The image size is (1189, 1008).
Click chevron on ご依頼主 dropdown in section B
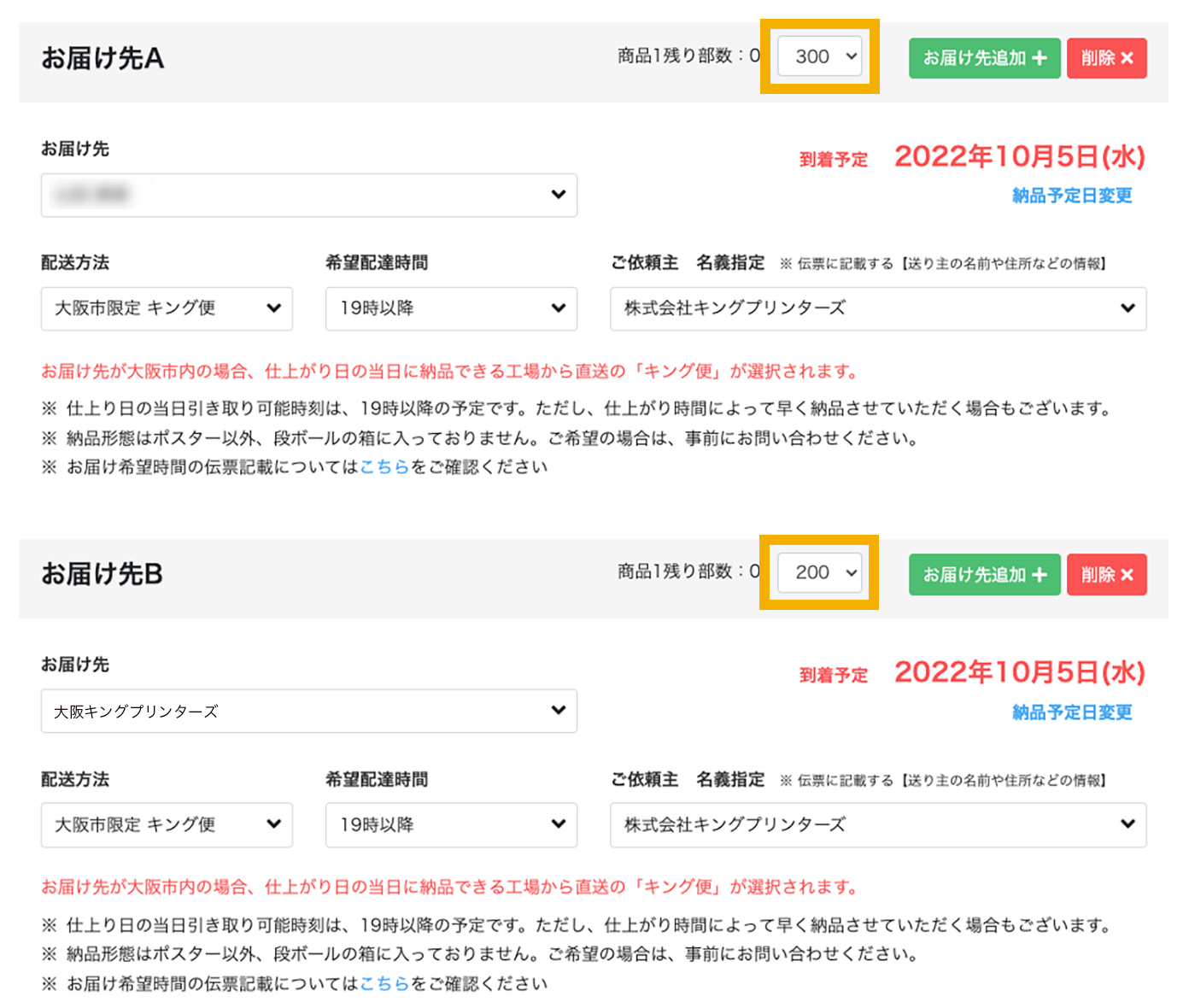[x=1129, y=825]
